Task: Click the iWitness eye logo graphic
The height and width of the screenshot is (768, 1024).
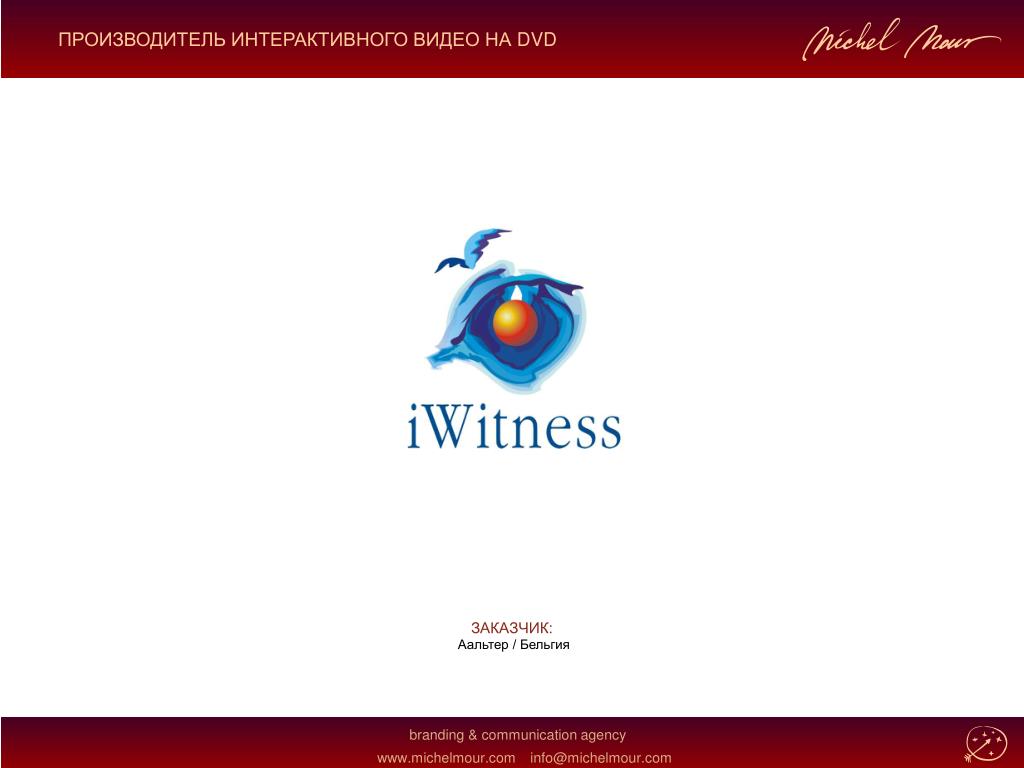Action: pos(507,311)
